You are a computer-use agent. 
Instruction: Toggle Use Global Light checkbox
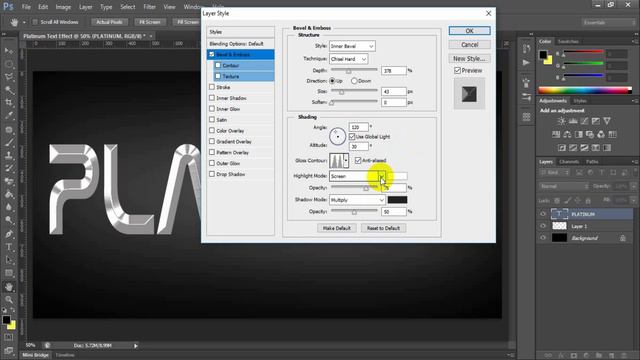[x=352, y=136]
